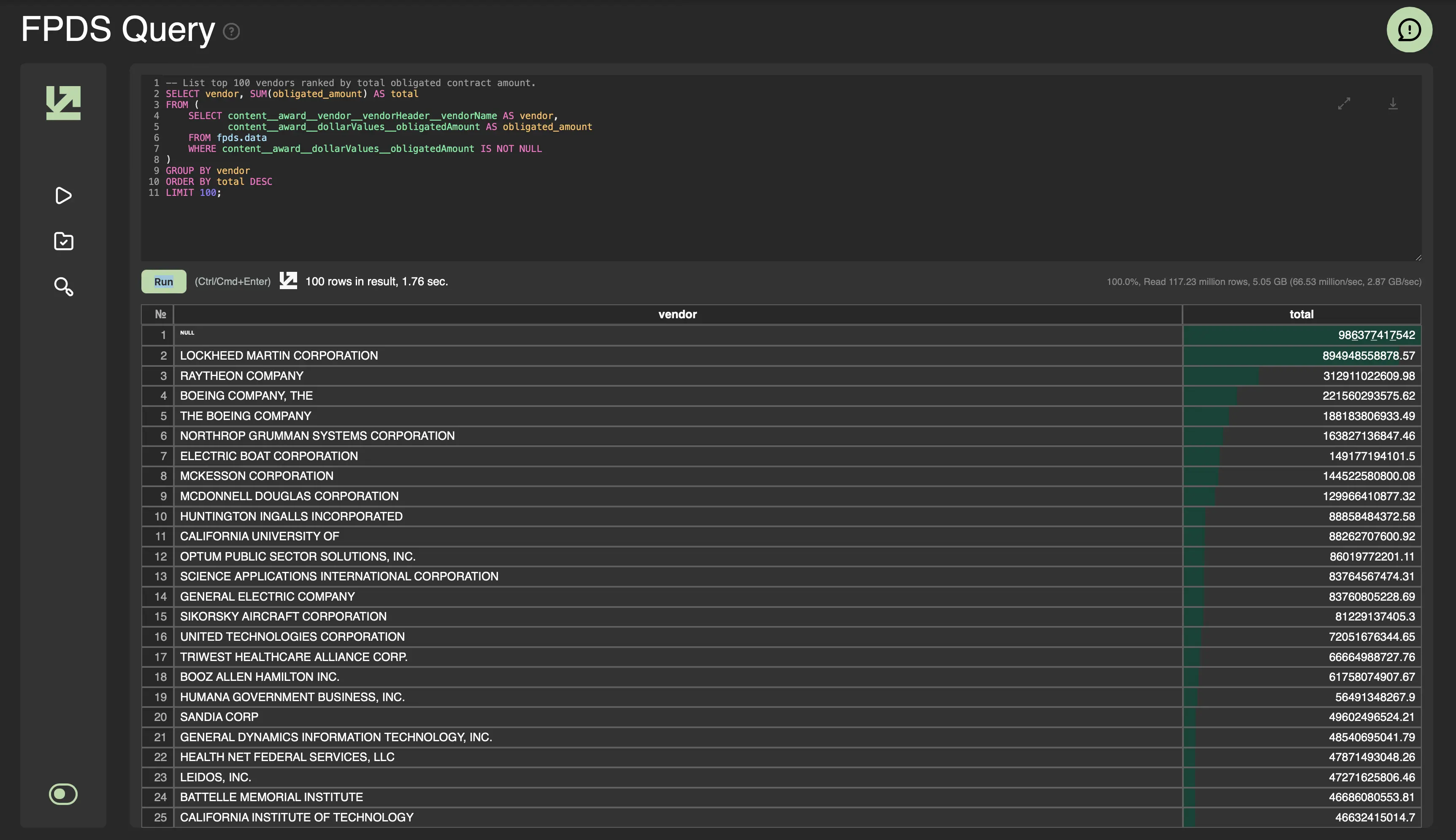Select the BATTELLE MEMORIAL INSTITUTE cell
The image size is (1456, 840).
(677, 797)
